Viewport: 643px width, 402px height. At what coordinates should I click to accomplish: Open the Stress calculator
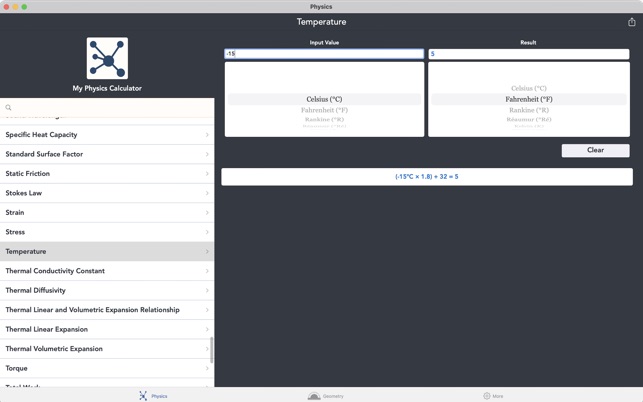[x=107, y=232]
